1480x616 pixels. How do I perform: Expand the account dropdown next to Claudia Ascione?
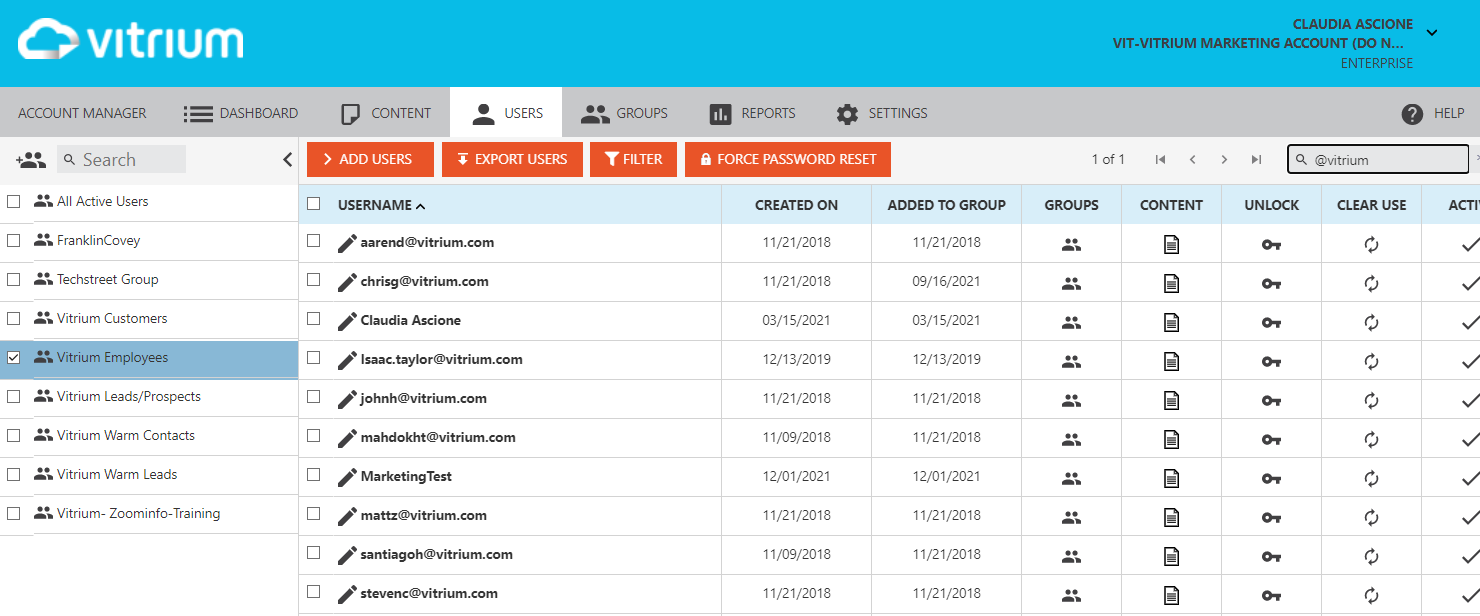pos(1431,33)
